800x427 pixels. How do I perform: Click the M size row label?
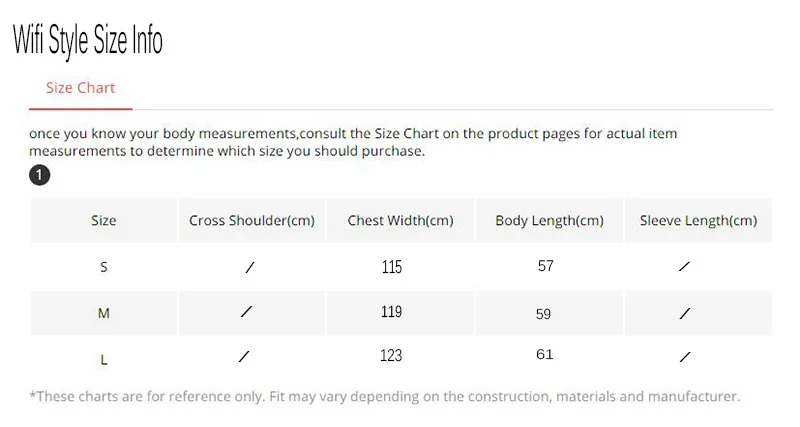point(104,313)
